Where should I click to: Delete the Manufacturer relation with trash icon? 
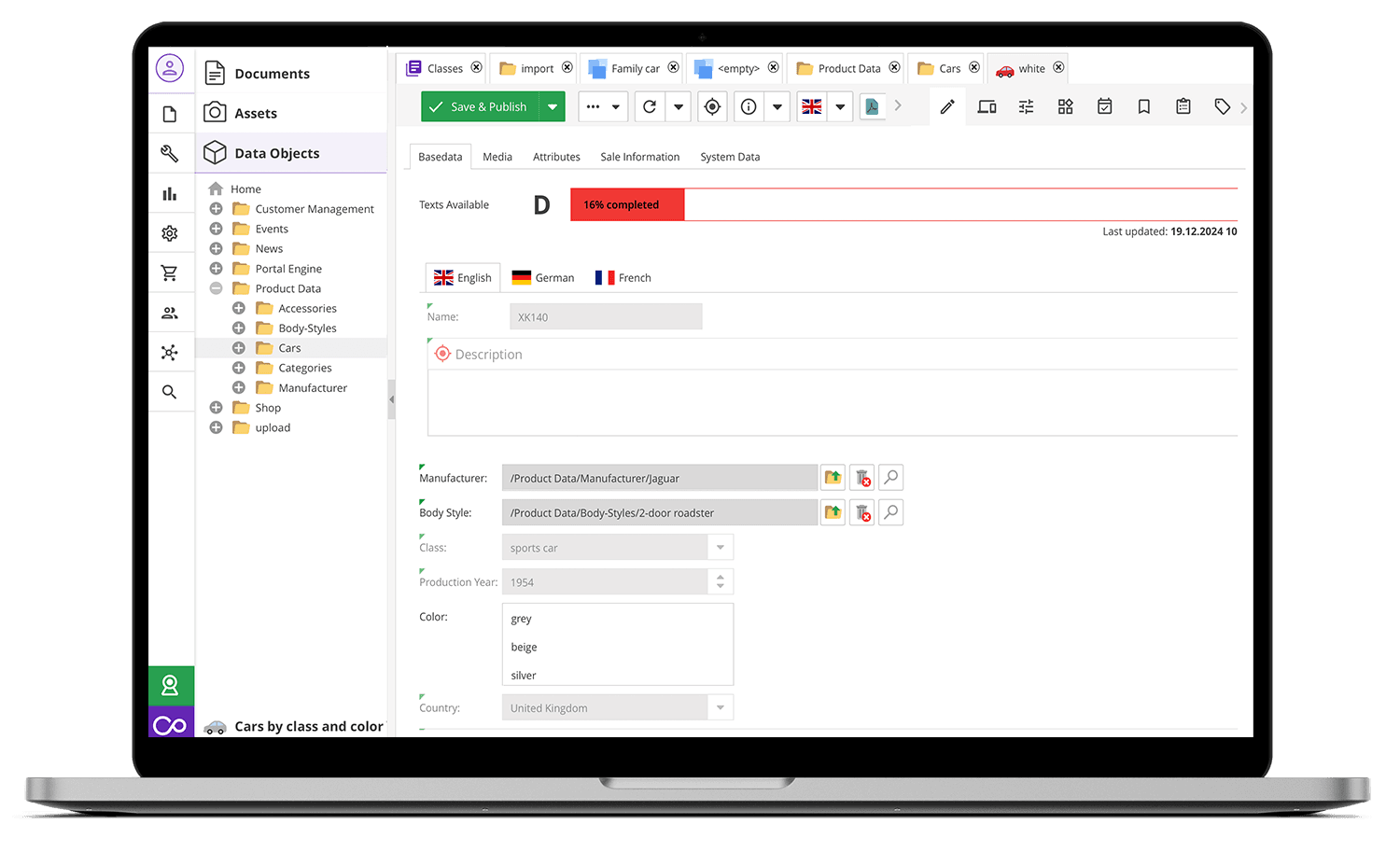(862, 479)
